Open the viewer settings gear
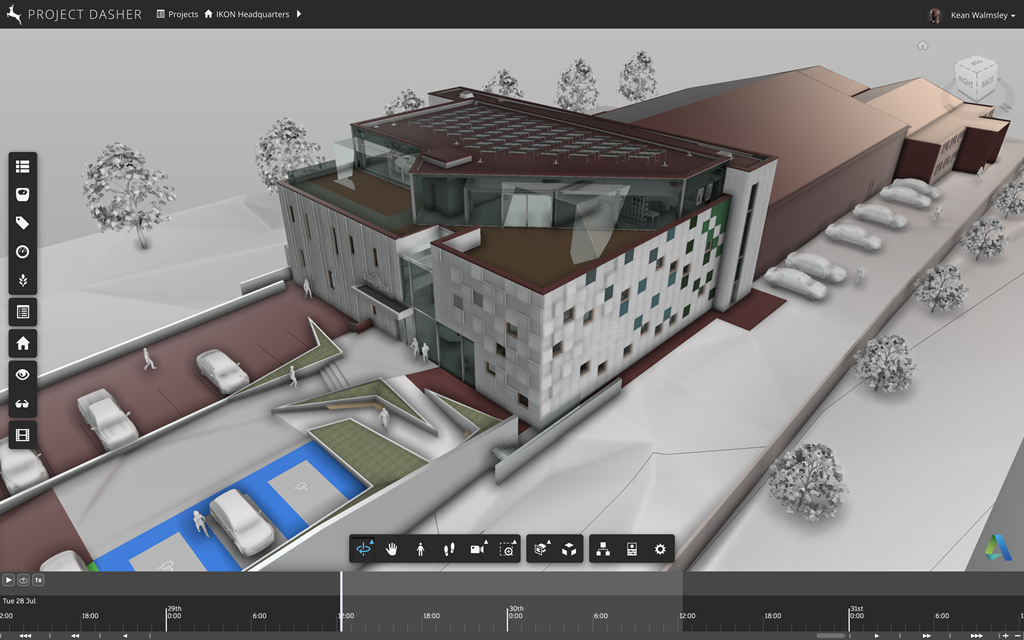Image resolution: width=1024 pixels, height=640 pixels. (x=660, y=549)
